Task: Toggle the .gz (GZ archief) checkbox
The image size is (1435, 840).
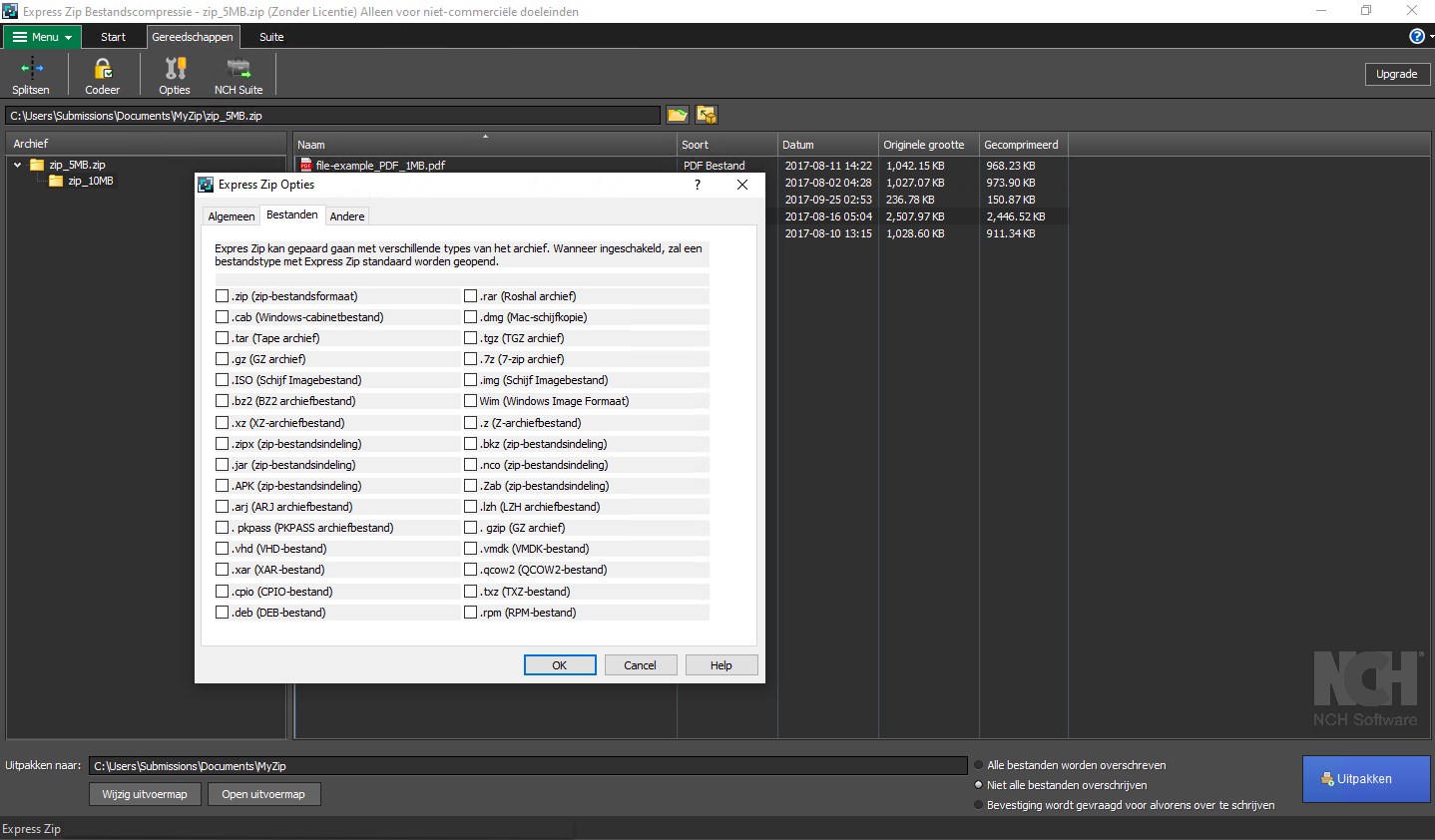Action: (223, 359)
